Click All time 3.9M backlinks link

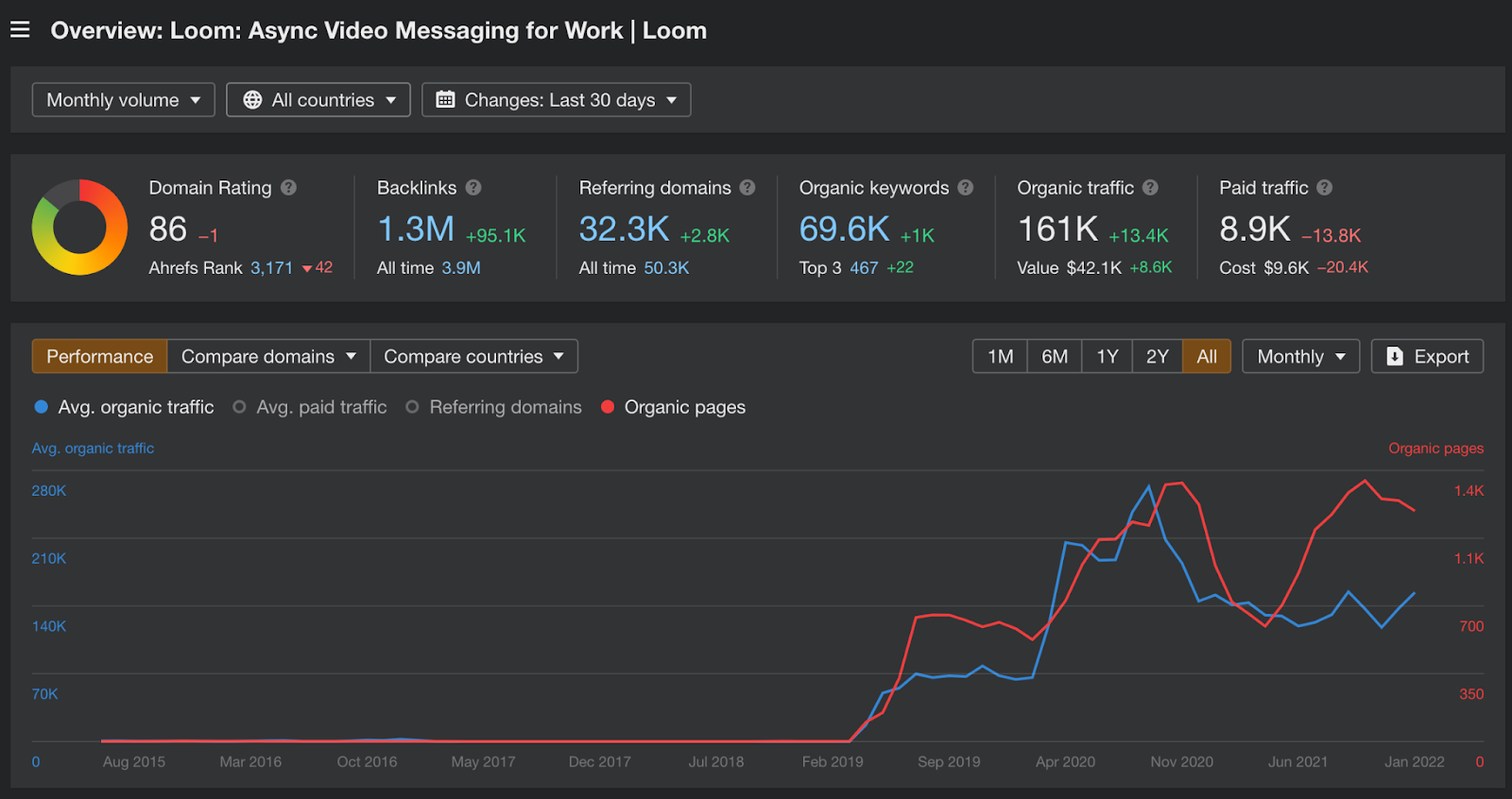461,268
